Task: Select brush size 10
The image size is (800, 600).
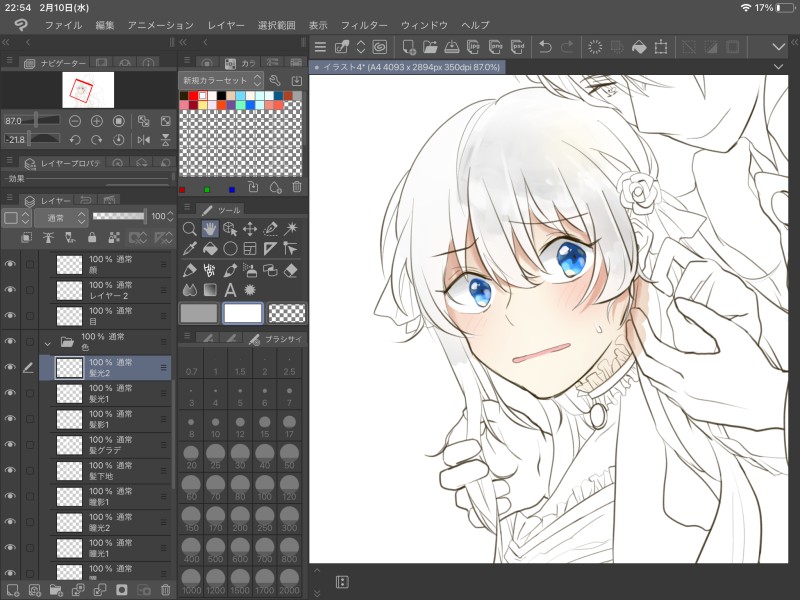Action: [215, 428]
